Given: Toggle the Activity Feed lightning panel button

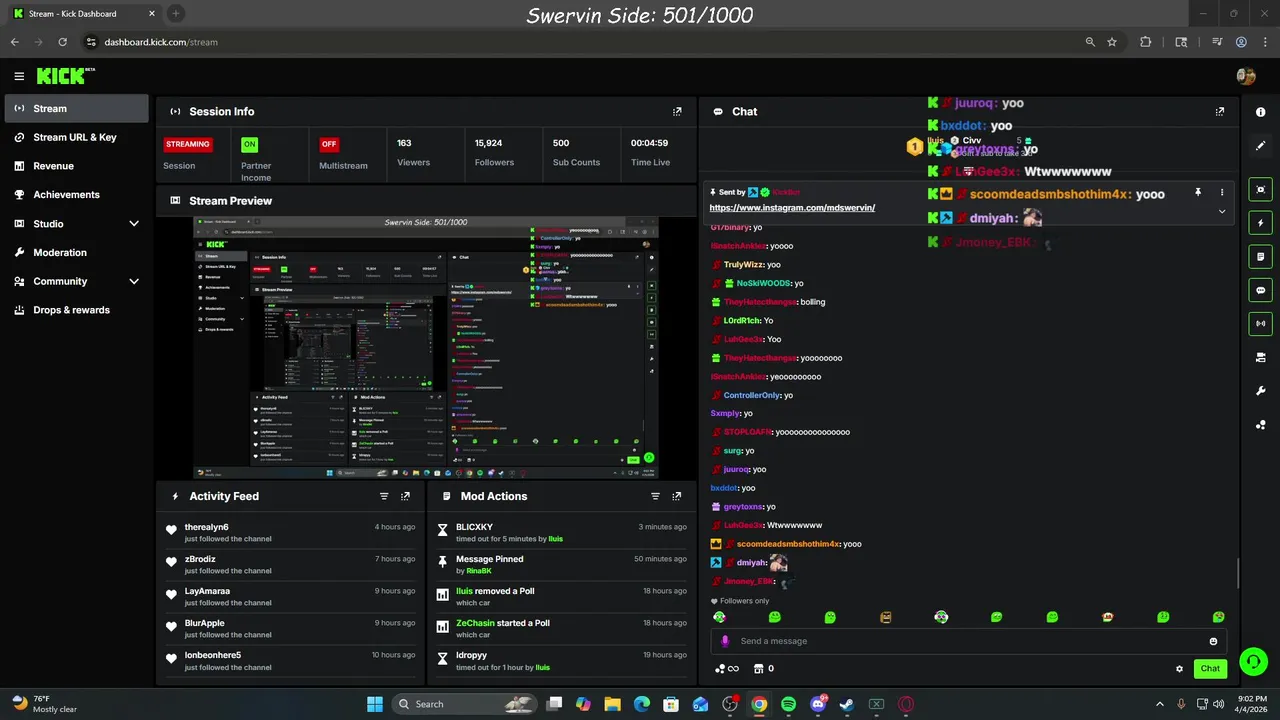Looking at the screenshot, I should pyautogui.click(x=1261, y=223).
